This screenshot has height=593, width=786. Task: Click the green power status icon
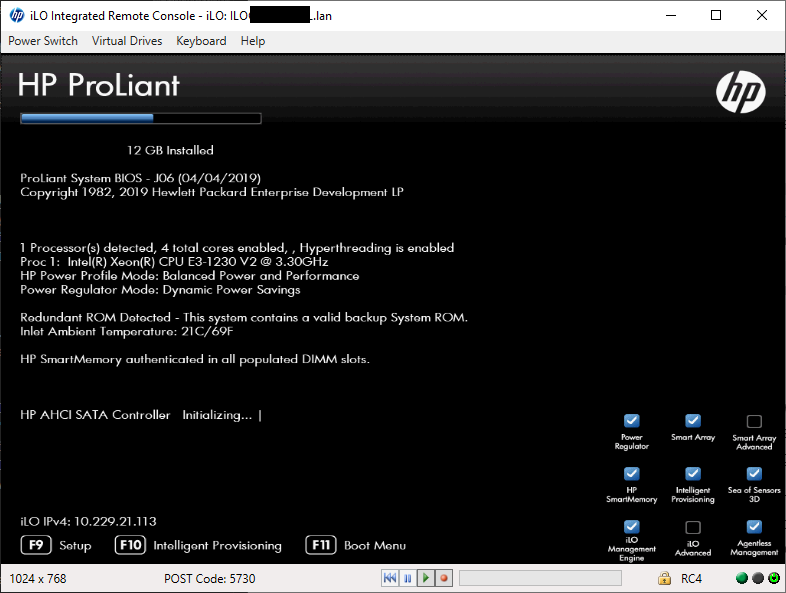774,578
